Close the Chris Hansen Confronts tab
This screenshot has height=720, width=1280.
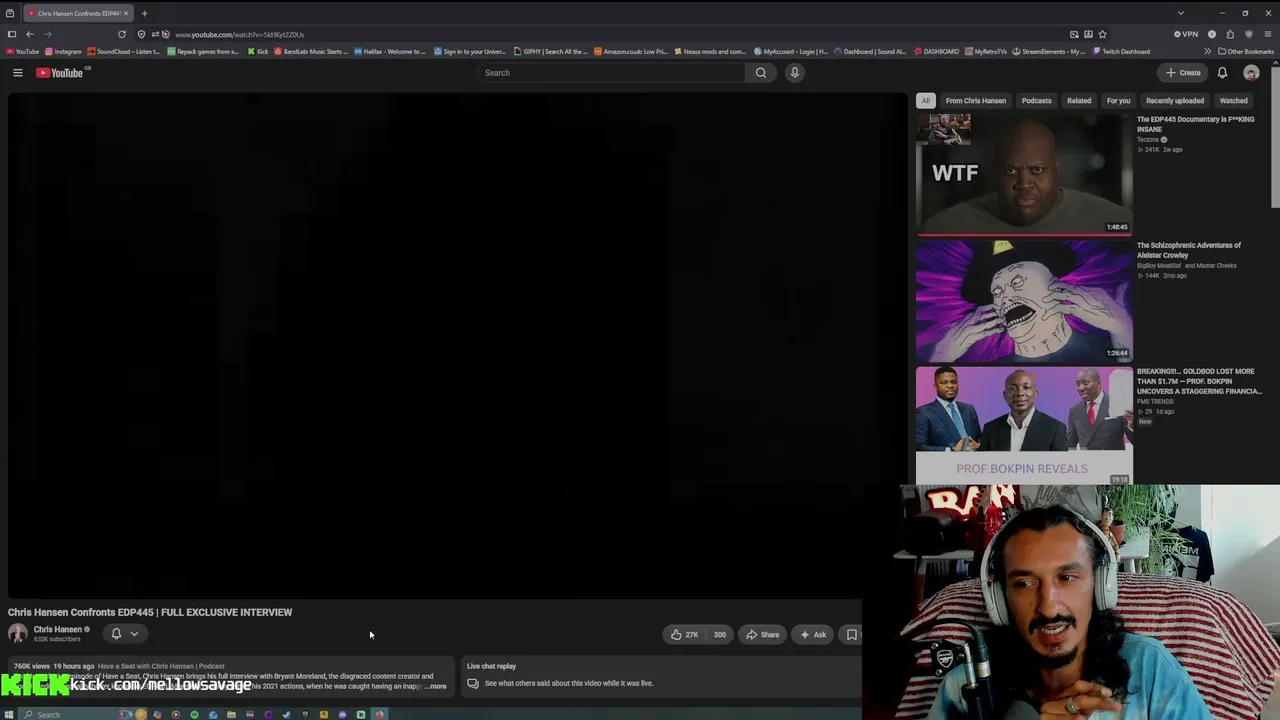[x=126, y=13]
